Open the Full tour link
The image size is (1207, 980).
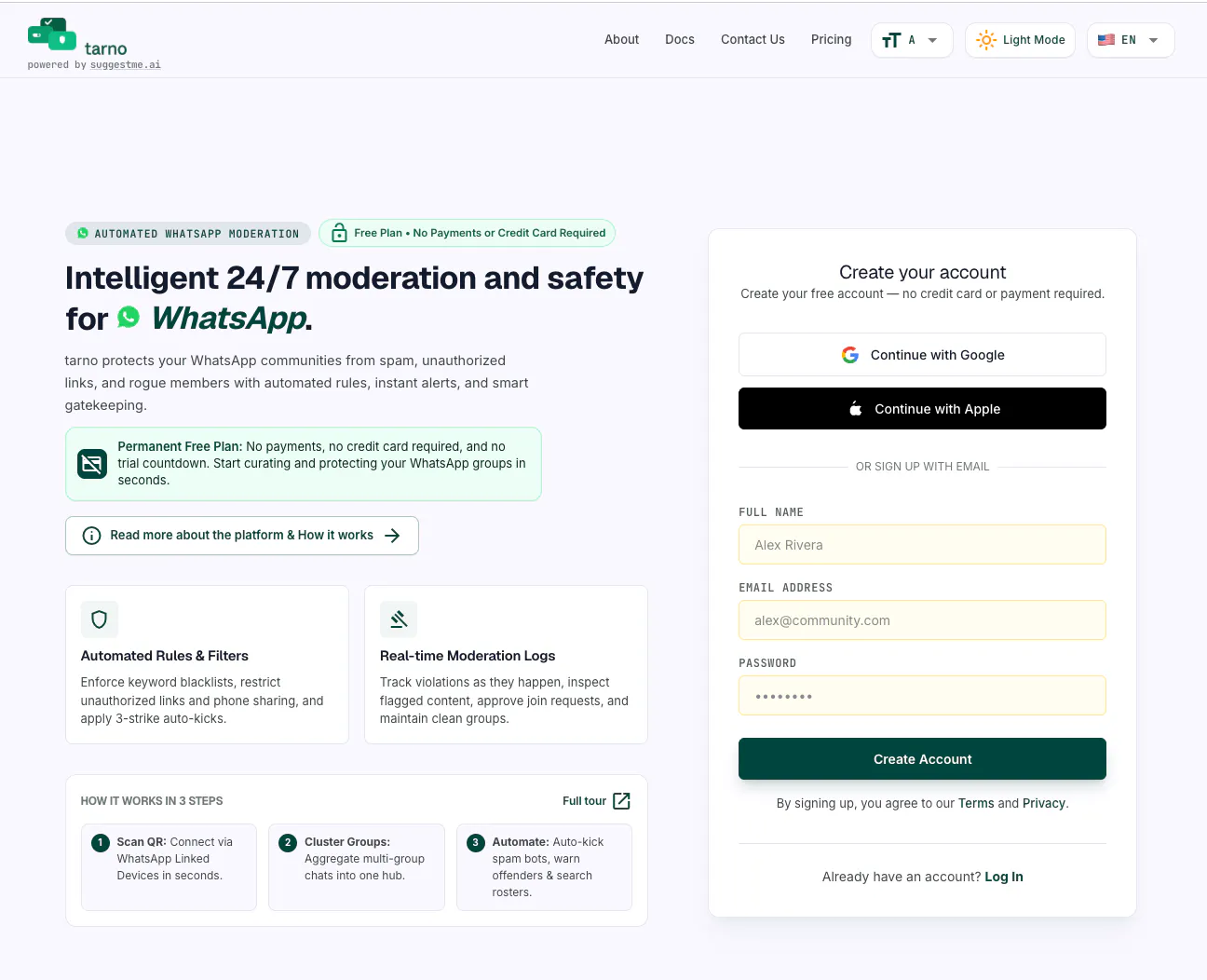point(596,801)
